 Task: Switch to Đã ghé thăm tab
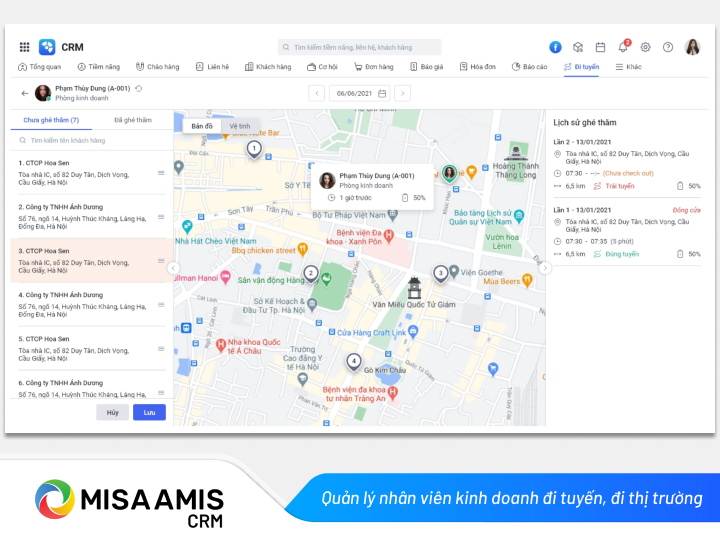133,120
